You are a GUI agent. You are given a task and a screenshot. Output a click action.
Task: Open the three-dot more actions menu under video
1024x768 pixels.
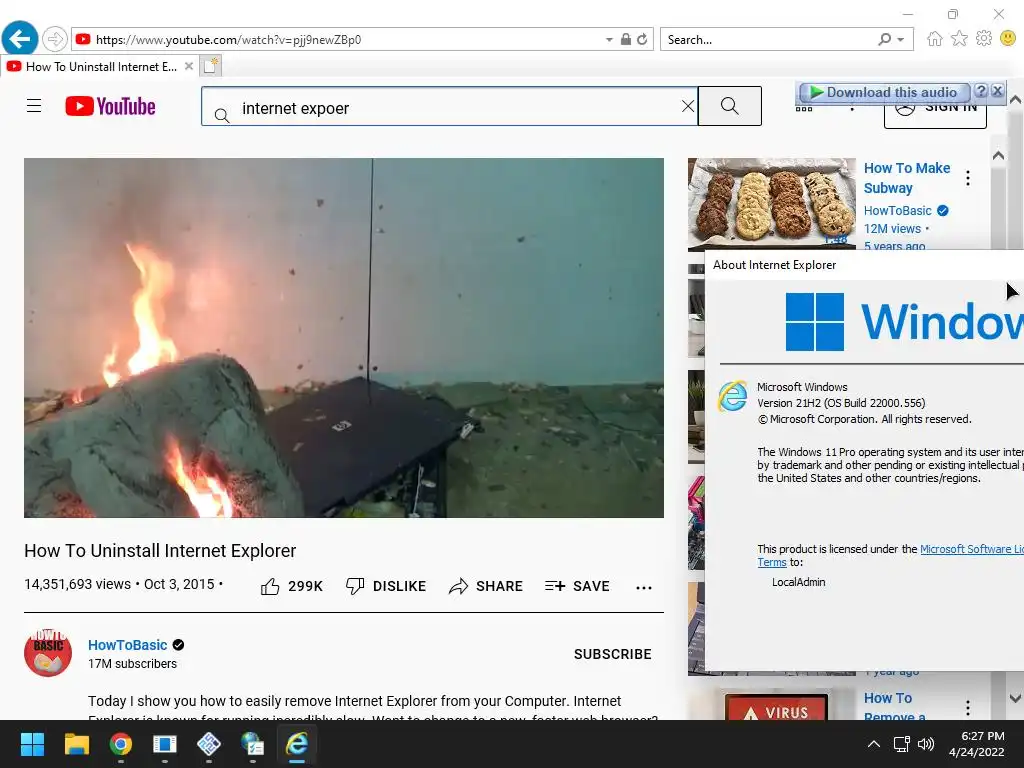(x=644, y=588)
